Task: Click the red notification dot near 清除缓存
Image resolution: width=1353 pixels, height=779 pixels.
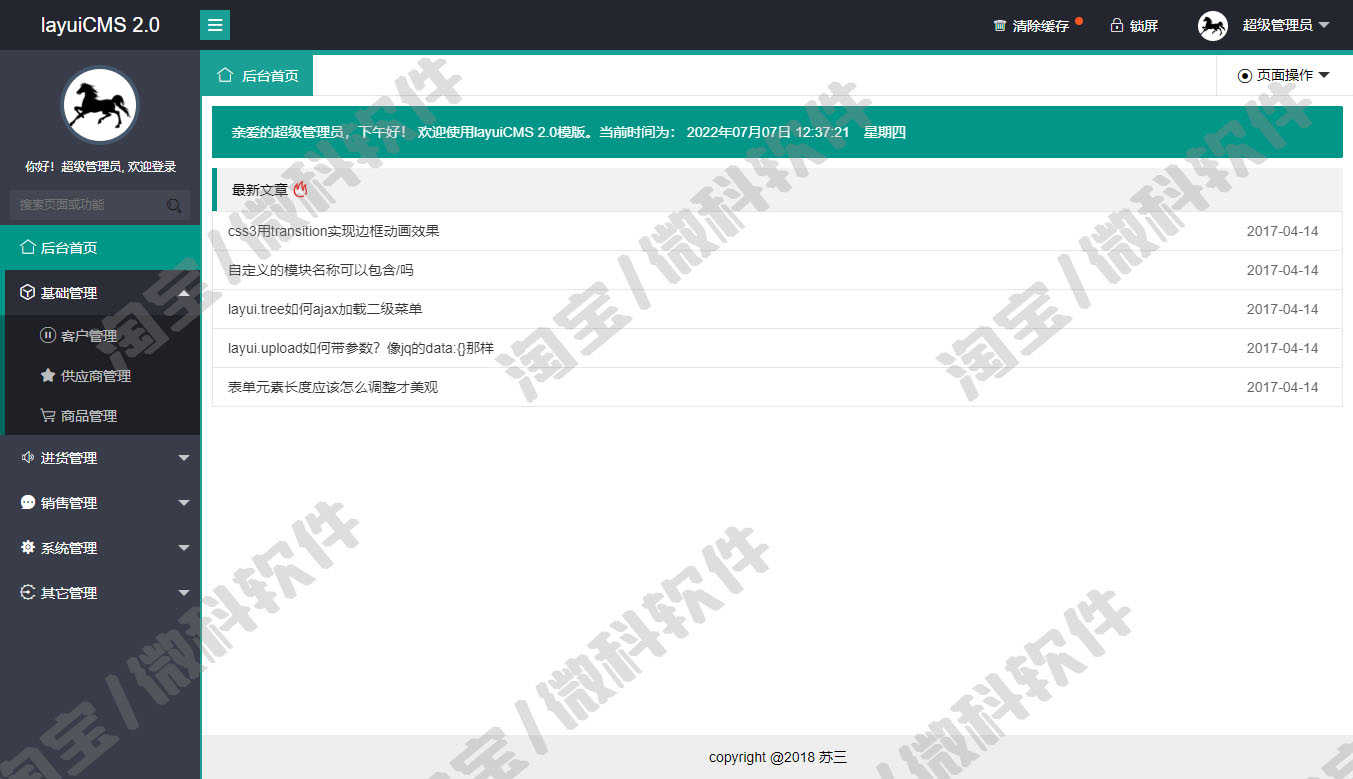Action: coord(1079,20)
